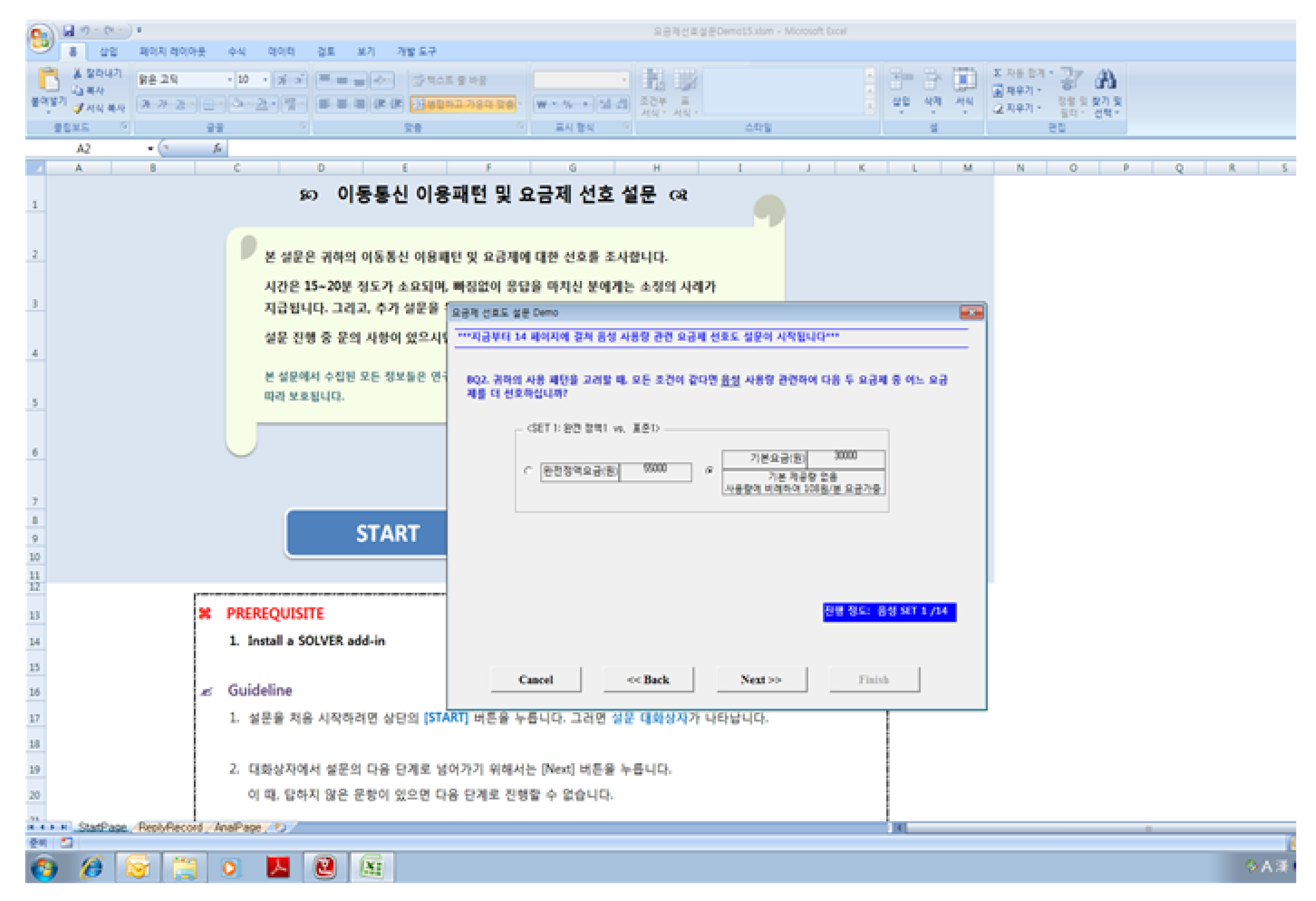Screen dimensions: 1316x901
Task: Click the Find & Select binoculars icon
Action: point(1106,80)
